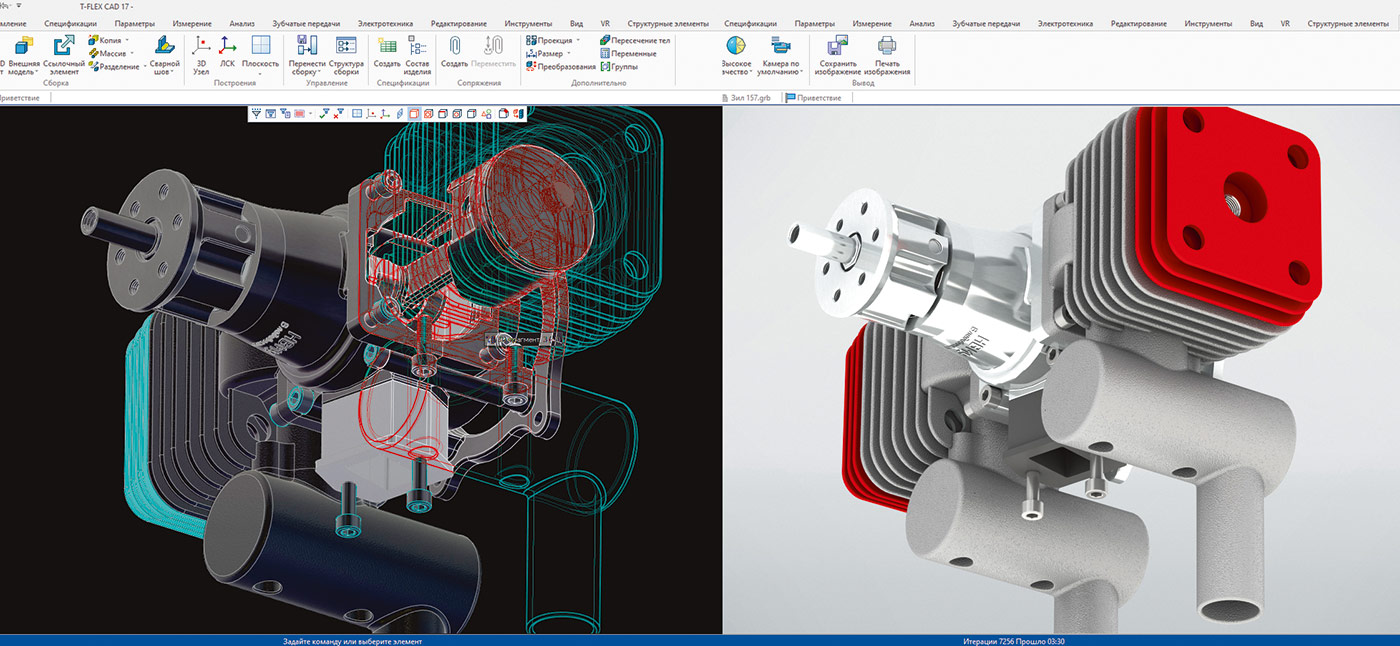Open Редактирование tab above the rendered viewport
This screenshot has width=1400, height=646.
1139,23
